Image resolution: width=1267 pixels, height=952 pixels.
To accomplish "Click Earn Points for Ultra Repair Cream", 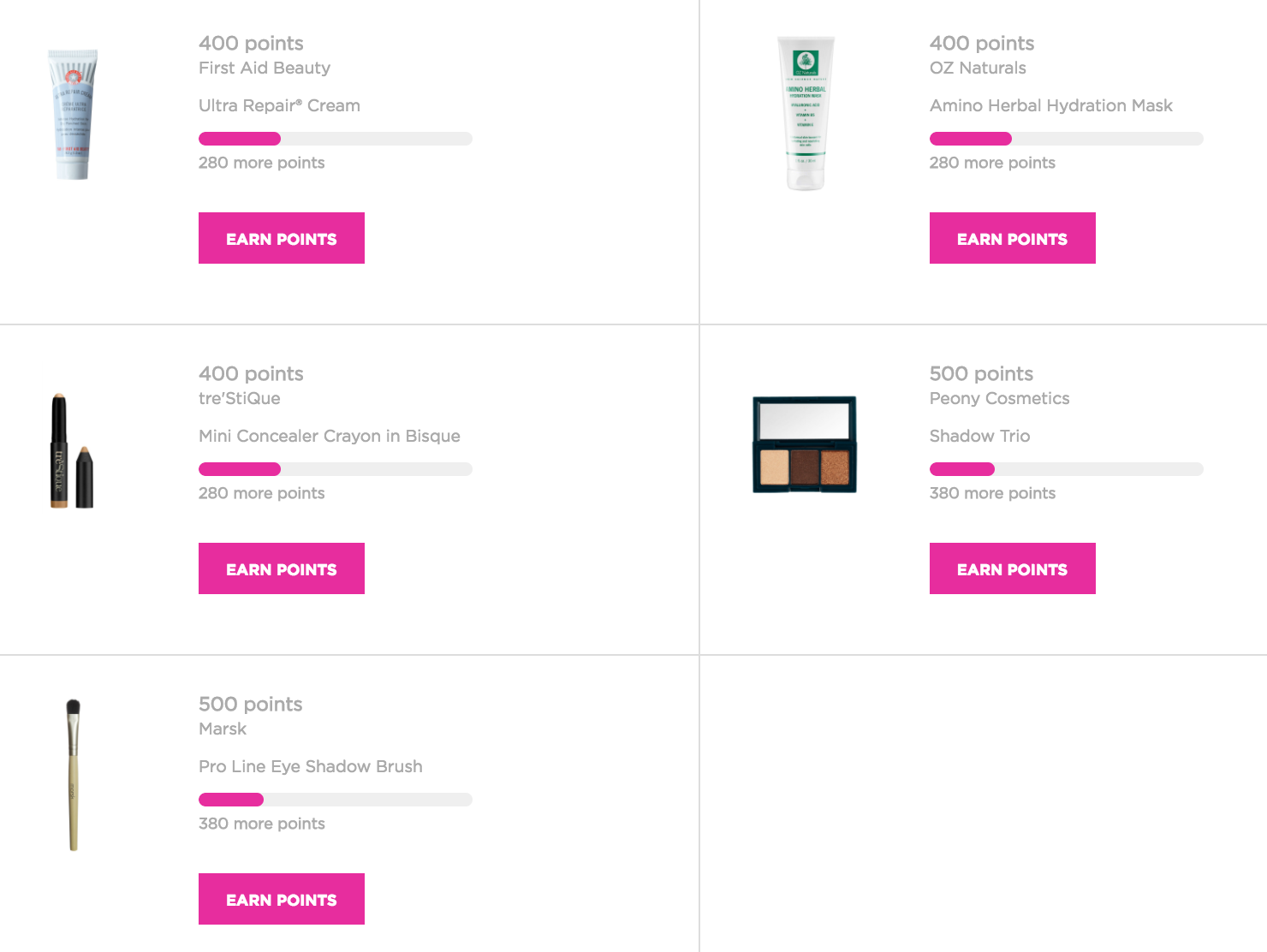I will tap(282, 238).
